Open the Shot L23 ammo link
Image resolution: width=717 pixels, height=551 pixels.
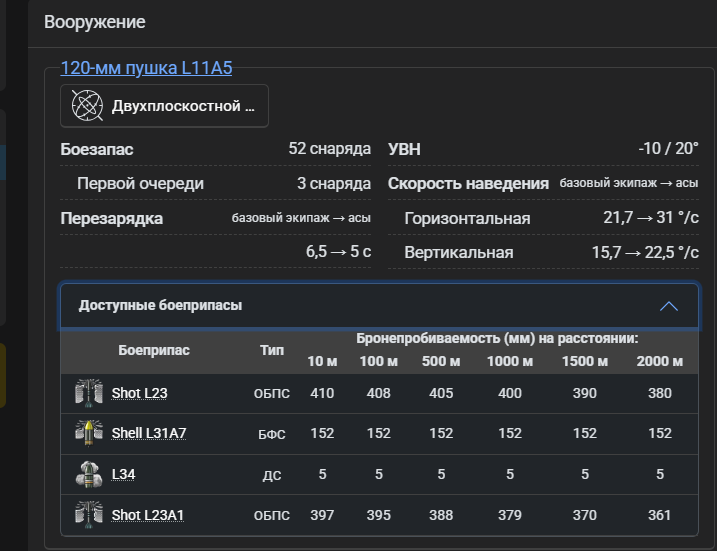[139, 393]
